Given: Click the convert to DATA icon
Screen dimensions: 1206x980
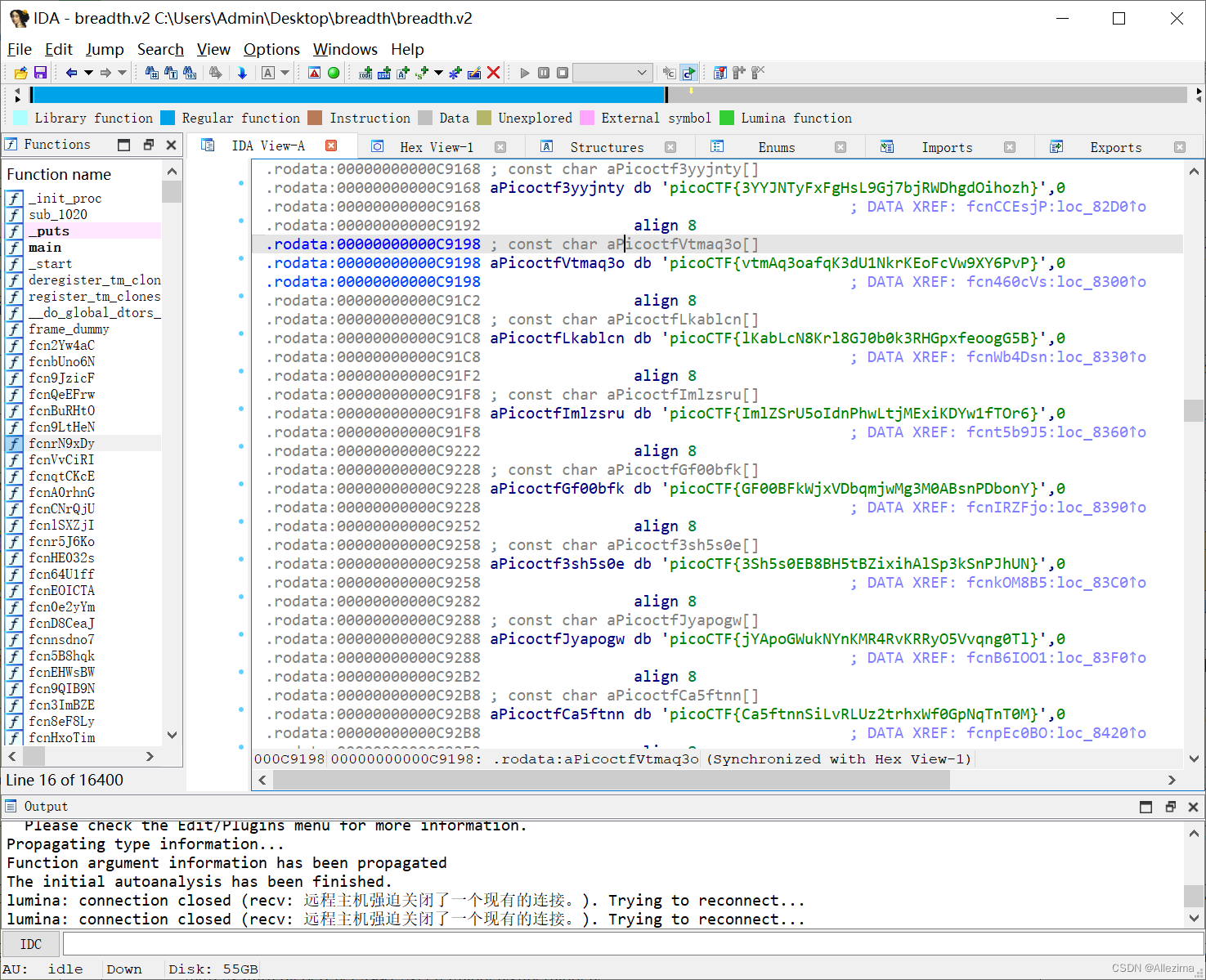Looking at the screenshot, I should [383, 73].
